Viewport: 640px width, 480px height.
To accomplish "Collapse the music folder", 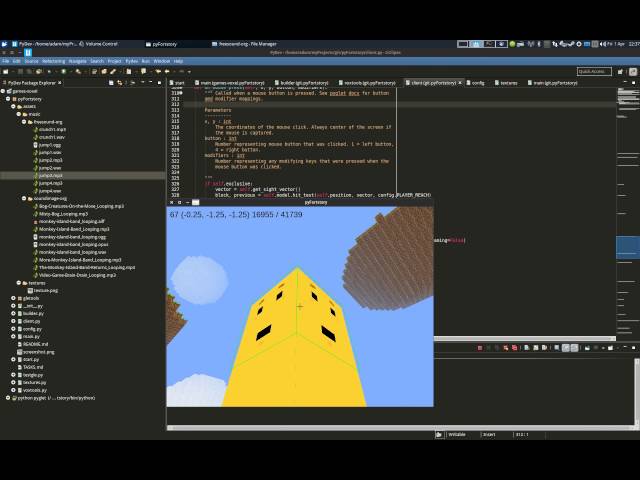I will coord(19,114).
